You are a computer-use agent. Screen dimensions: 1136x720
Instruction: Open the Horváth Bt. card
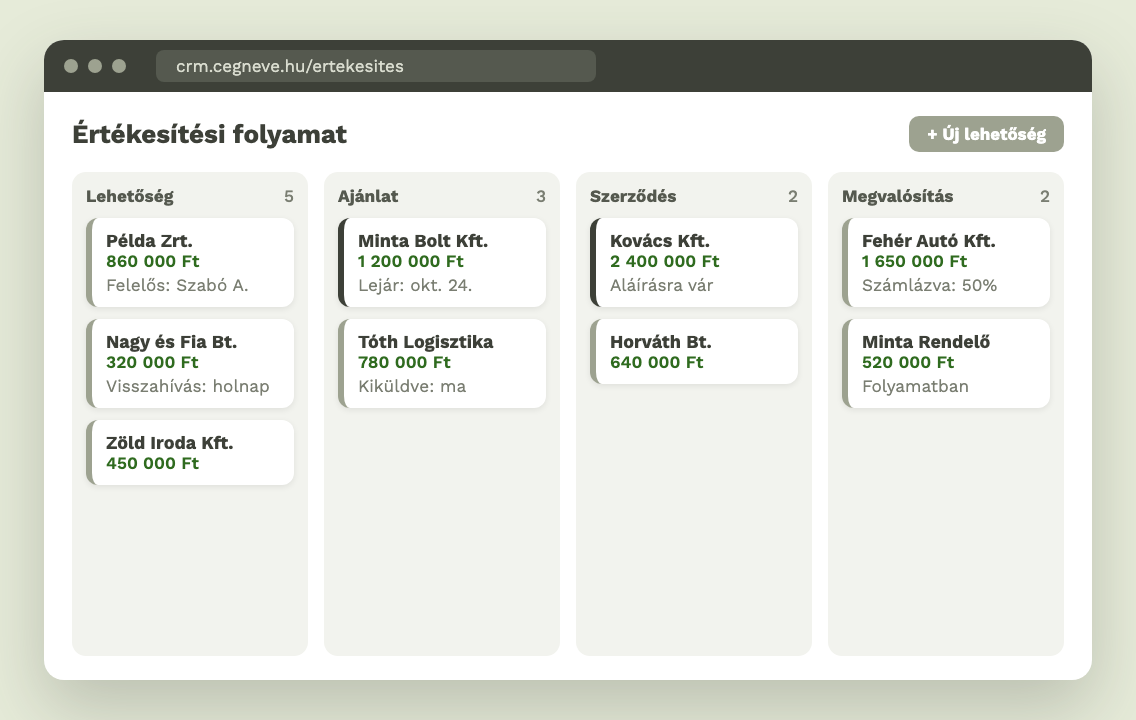[x=694, y=351]
